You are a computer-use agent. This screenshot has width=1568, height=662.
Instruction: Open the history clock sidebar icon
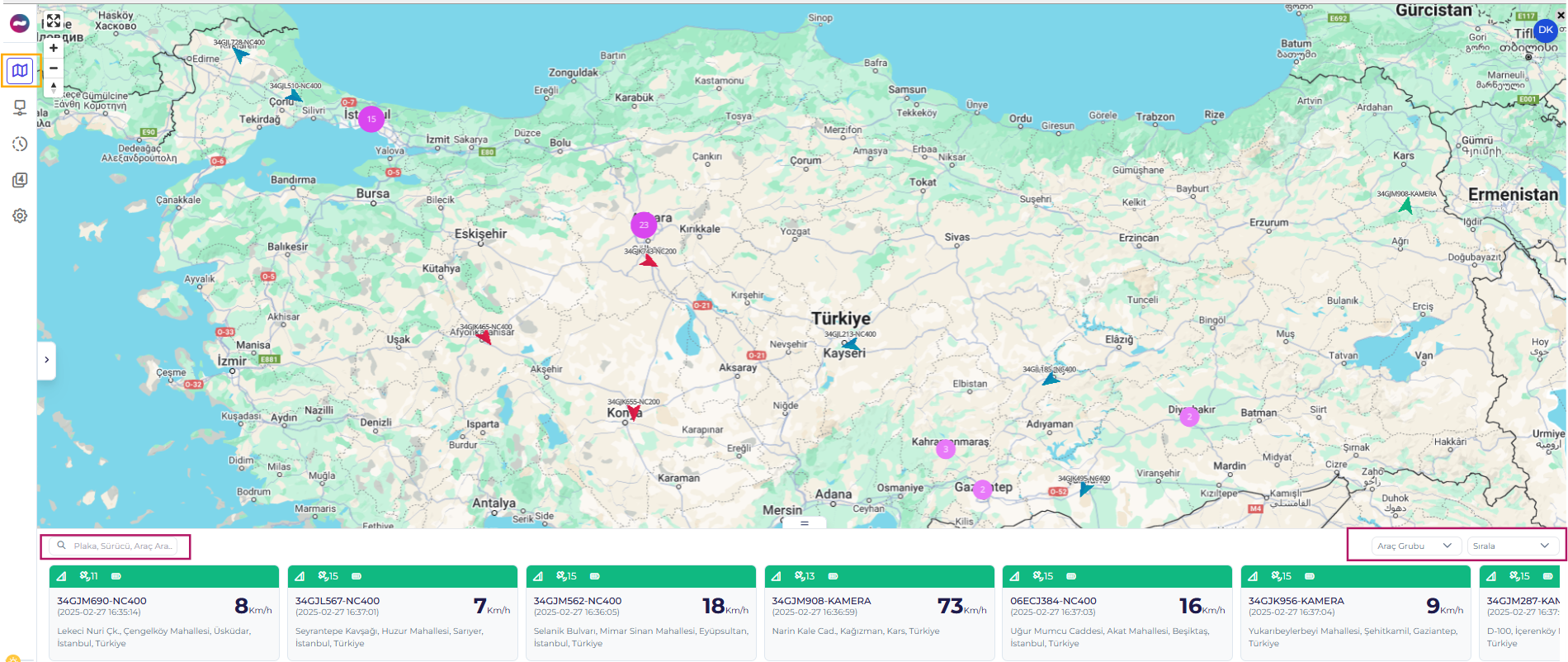pos(20,144)
